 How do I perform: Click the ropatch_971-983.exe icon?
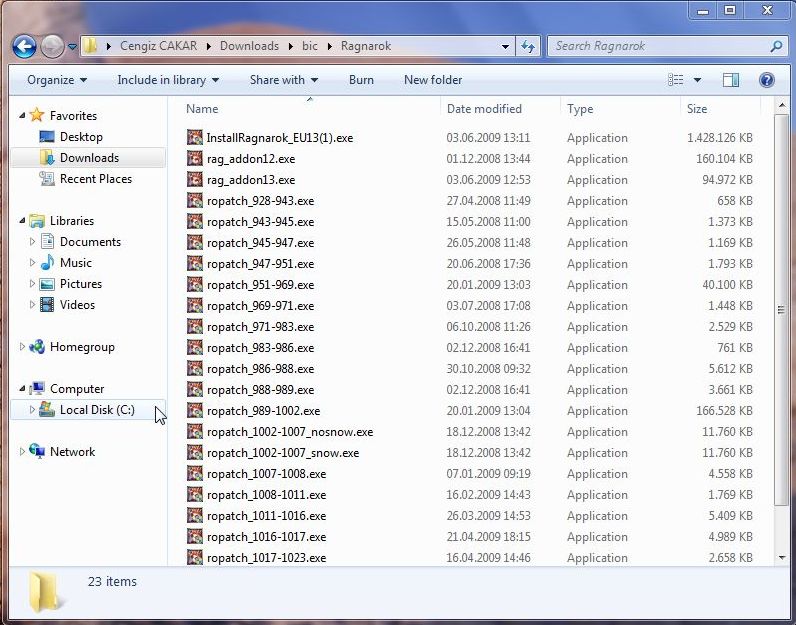tap(195, 326)
